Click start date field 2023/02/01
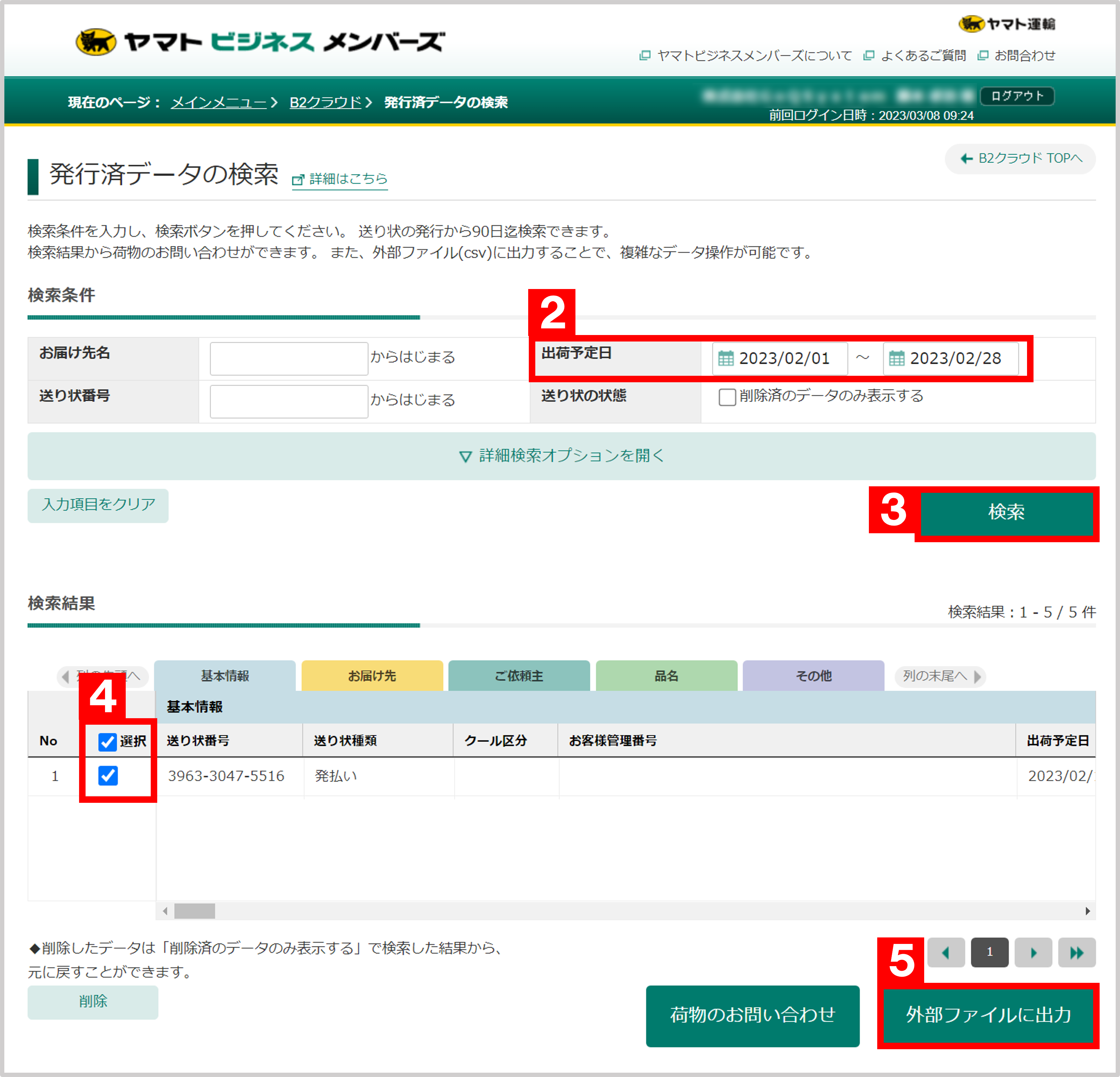 coord(780,358)
